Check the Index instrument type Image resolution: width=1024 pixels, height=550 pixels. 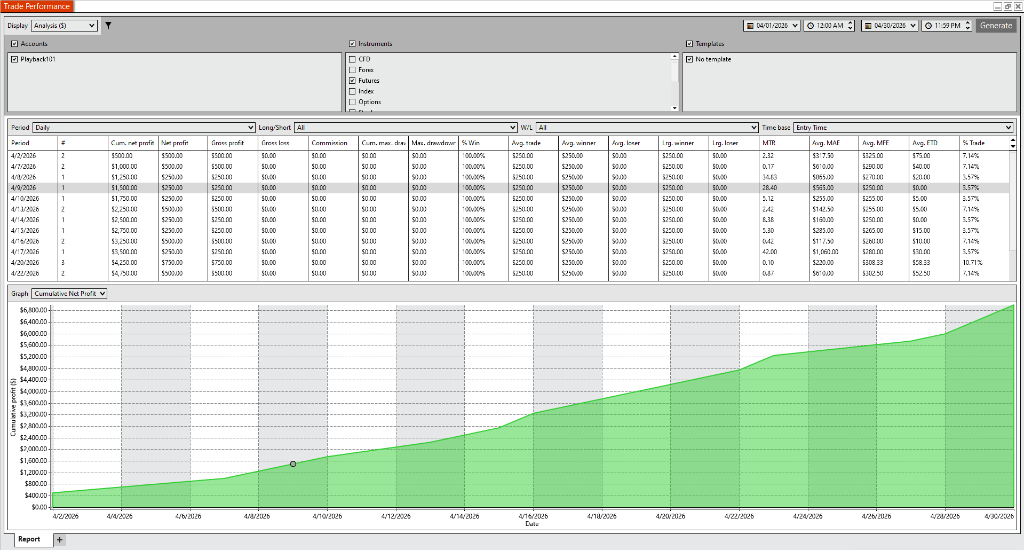pyautogui.click(x=353, y=91)
